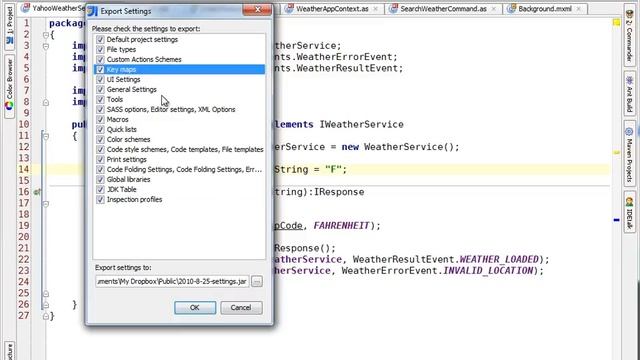Open the Project tool window
Viewport: 640px width, 360px height.
(x=9, y=26)
